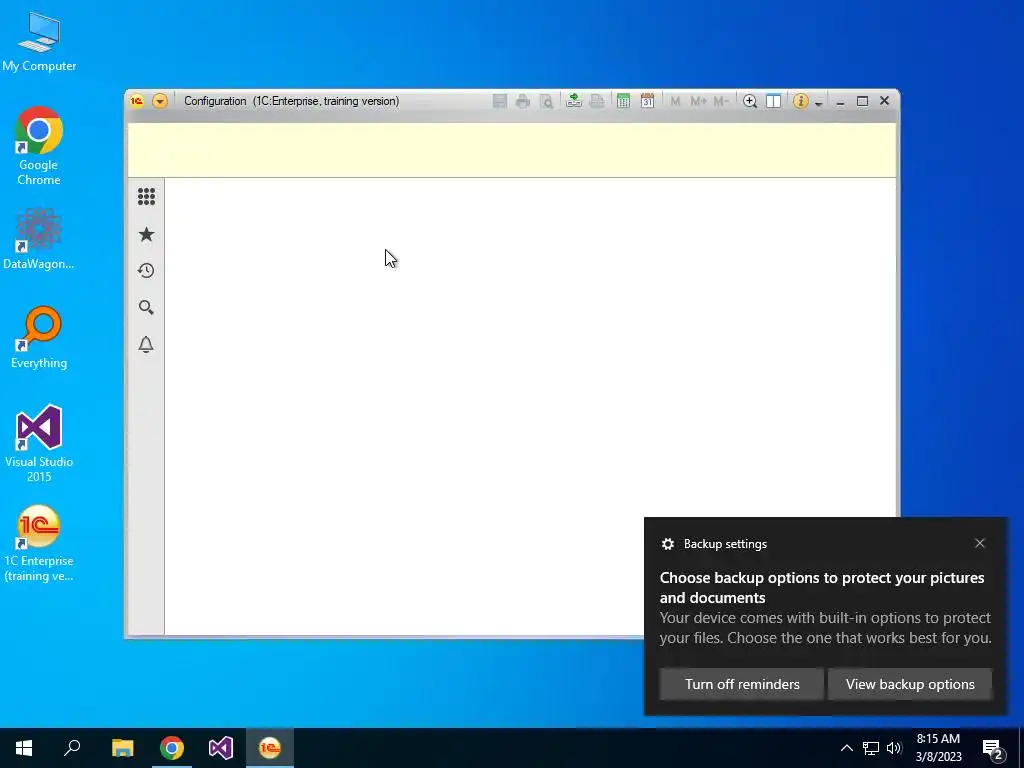
Task: Click the backup notification headline text
Action: pos(822,588)
